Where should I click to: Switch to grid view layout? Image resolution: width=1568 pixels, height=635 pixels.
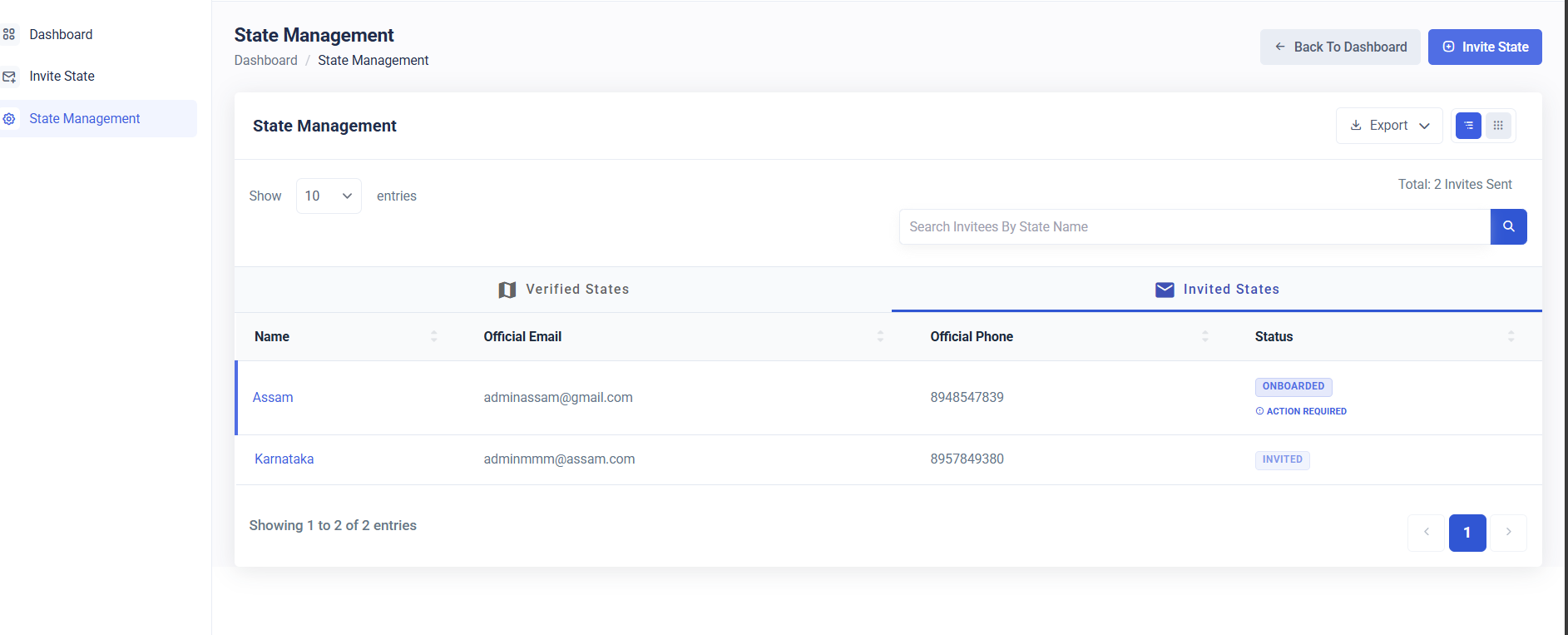pos(1498,126)
